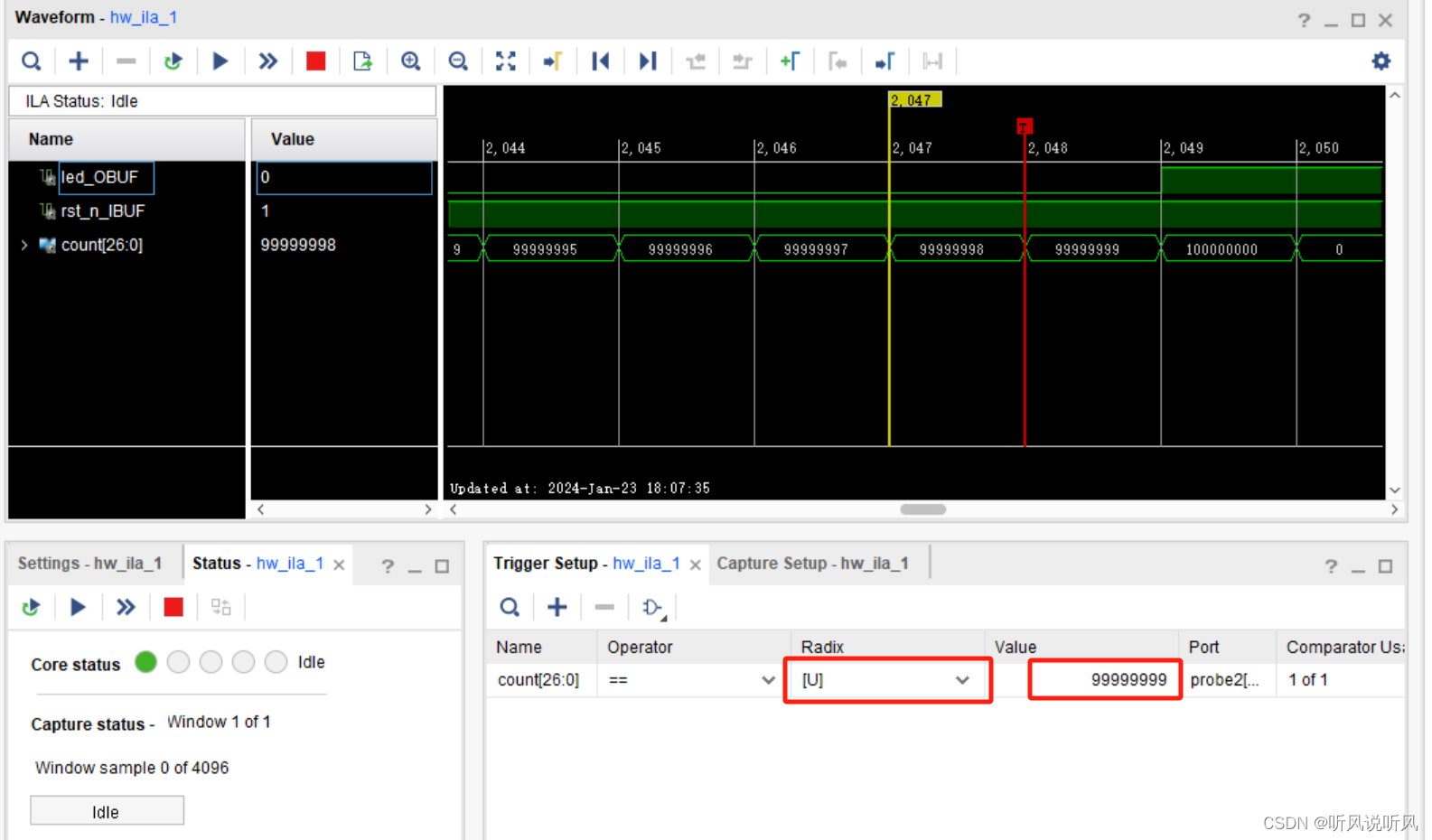Image resolution: width=1432 pixels, height=840 pixels.
Task: Add a probe with the plus icon in waveform toolbar
Action: (x=79, y=61)
